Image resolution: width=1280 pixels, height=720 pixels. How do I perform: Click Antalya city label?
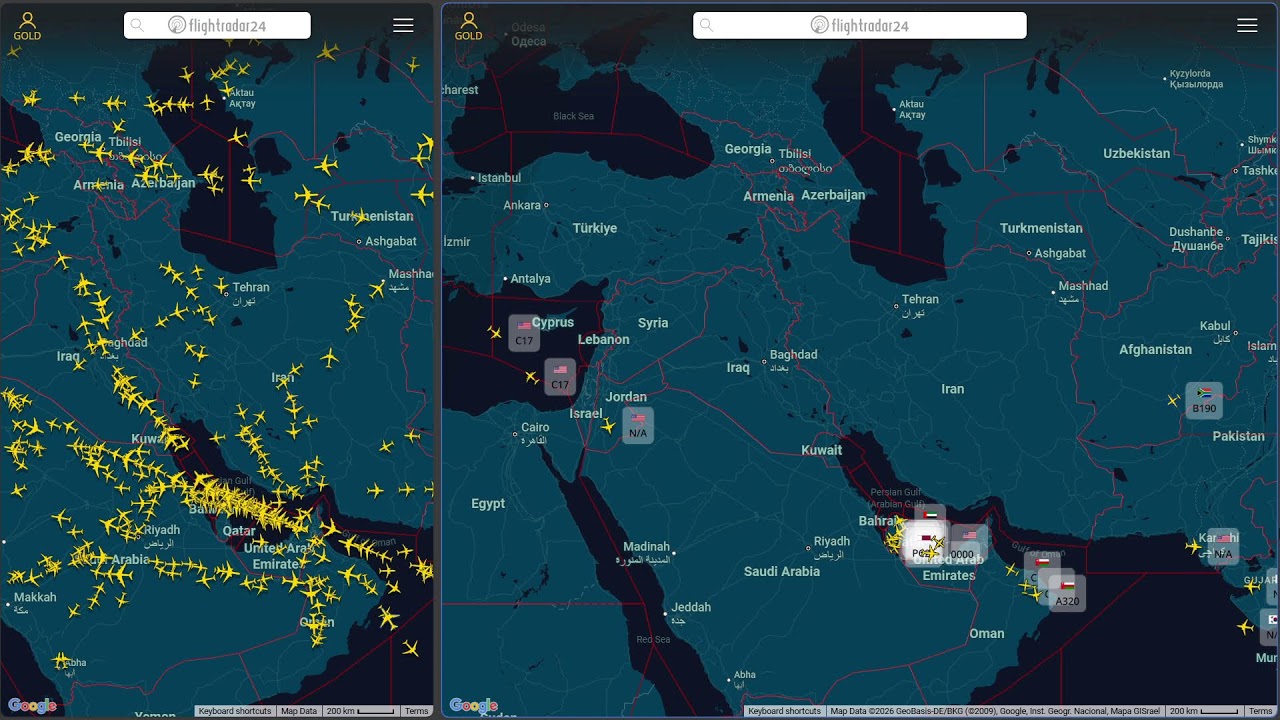pos(530,279)
